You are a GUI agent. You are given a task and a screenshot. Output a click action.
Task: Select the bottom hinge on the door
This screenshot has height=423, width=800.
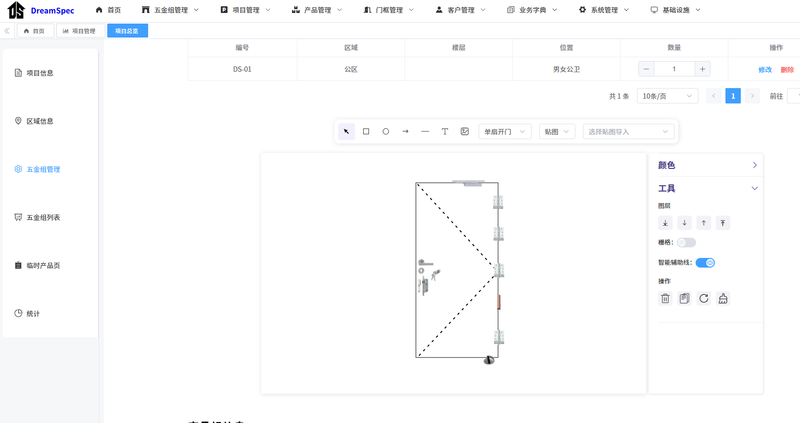(x=498, y=337)
